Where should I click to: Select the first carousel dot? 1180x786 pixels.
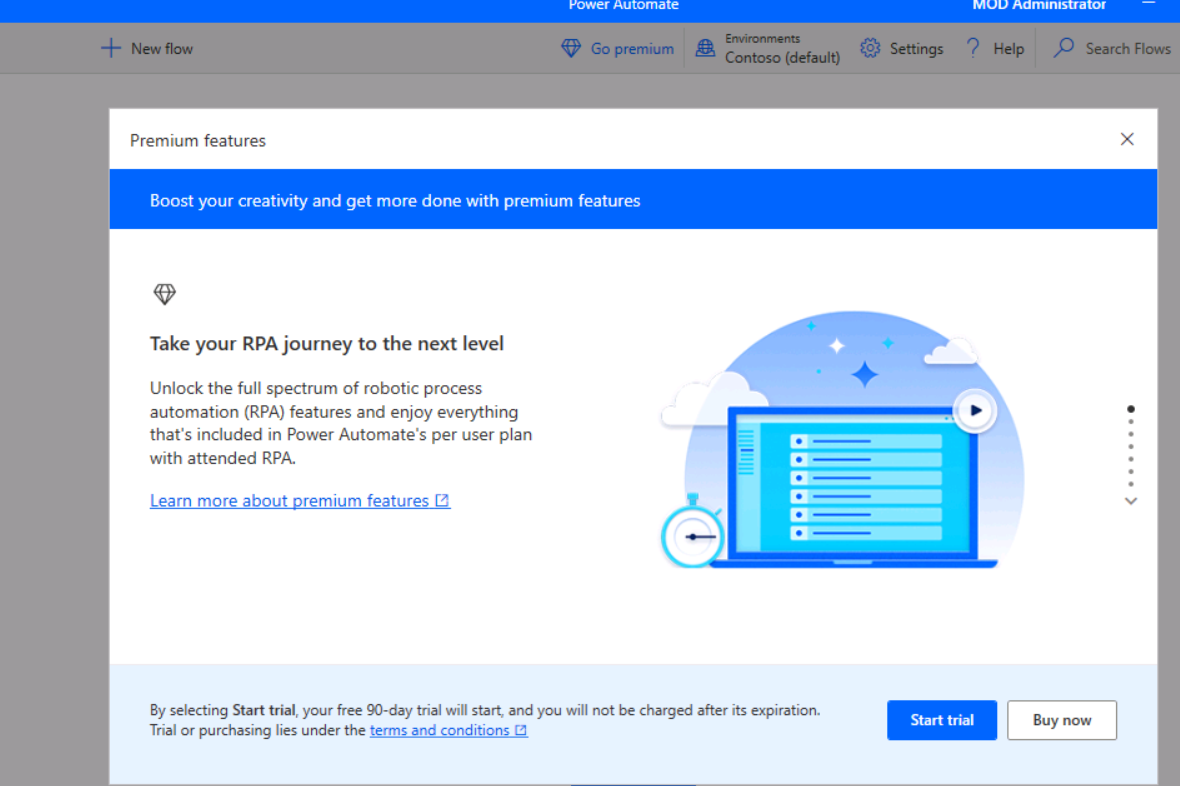(1131, 409)
